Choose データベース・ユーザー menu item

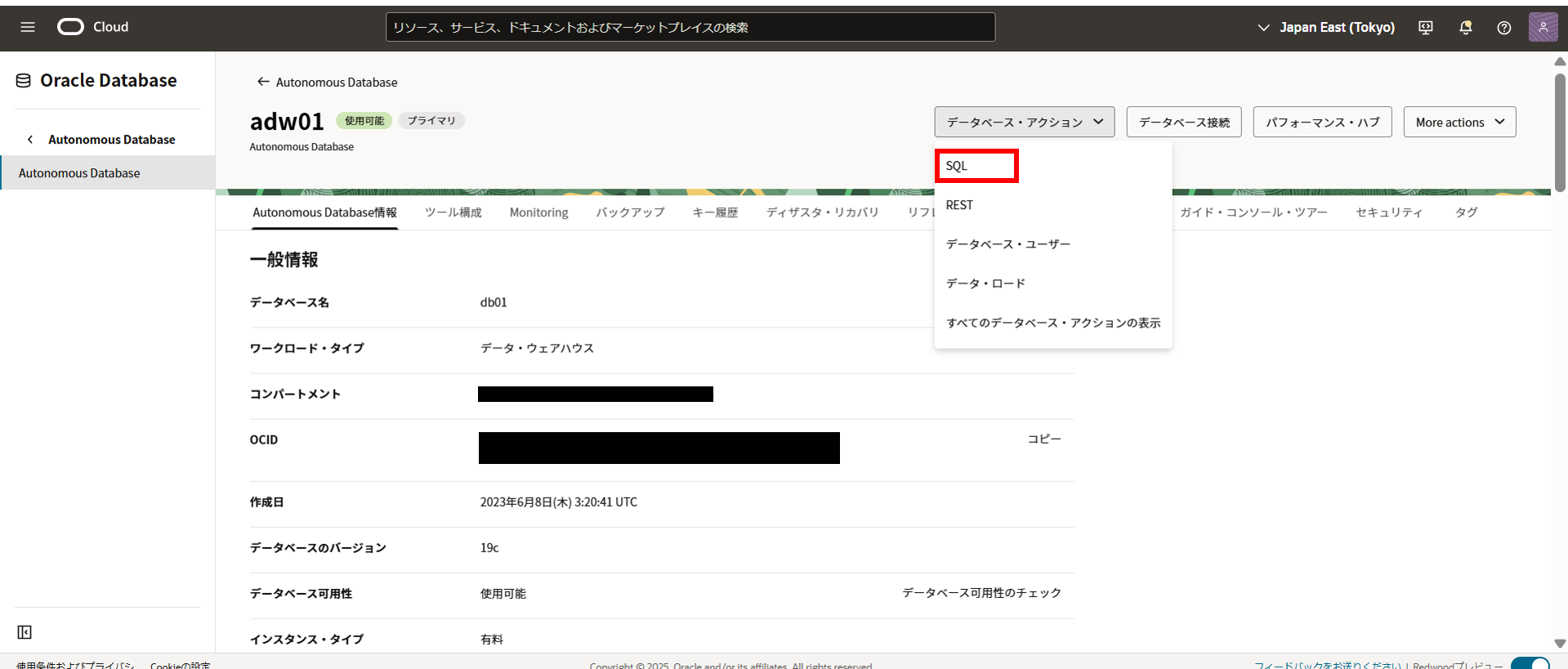pyautogui.click(x=1053, y=244)
